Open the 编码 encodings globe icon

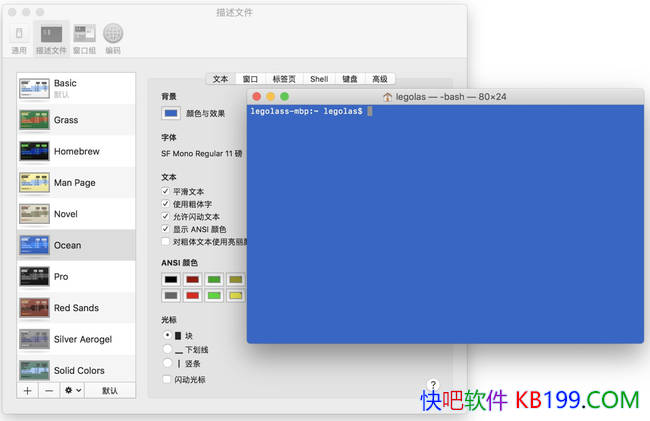(113, 37)
